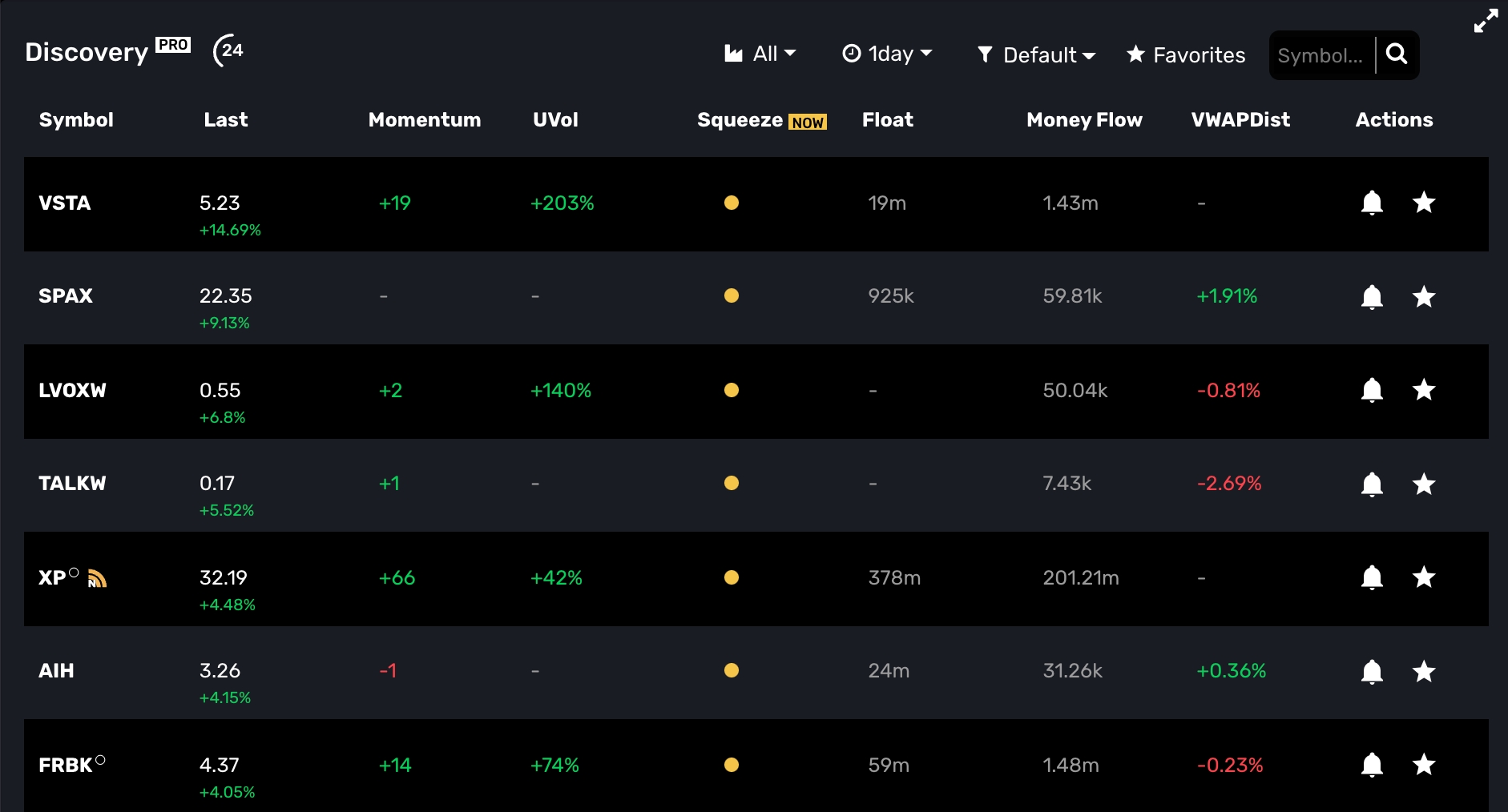The width and height of the screenshot is (1508, 812).
Task: Click the bell icon for FRBK
Action: click(1372, 766)
